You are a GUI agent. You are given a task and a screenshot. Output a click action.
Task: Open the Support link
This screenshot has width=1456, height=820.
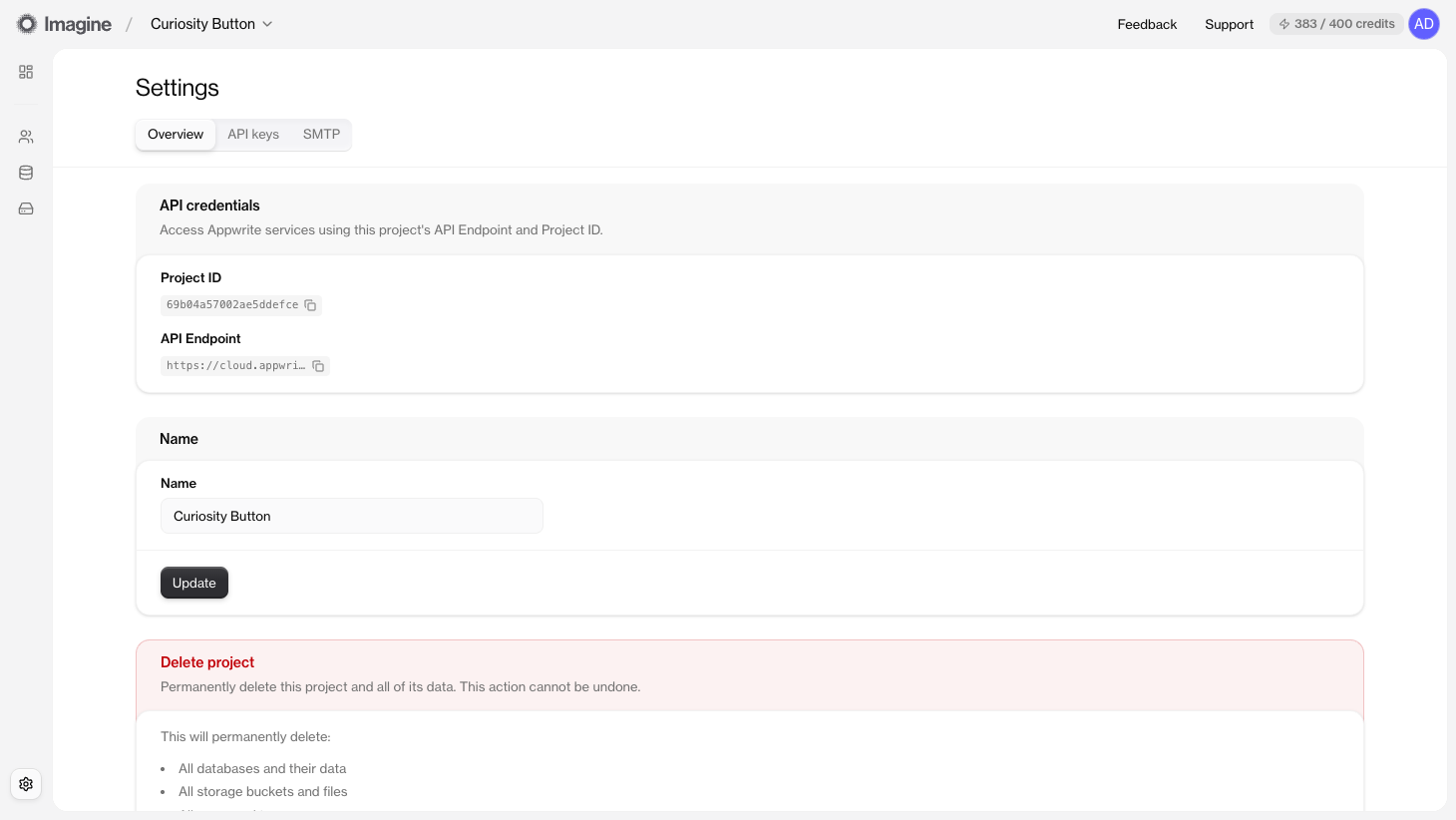[x=1229, y=24]
